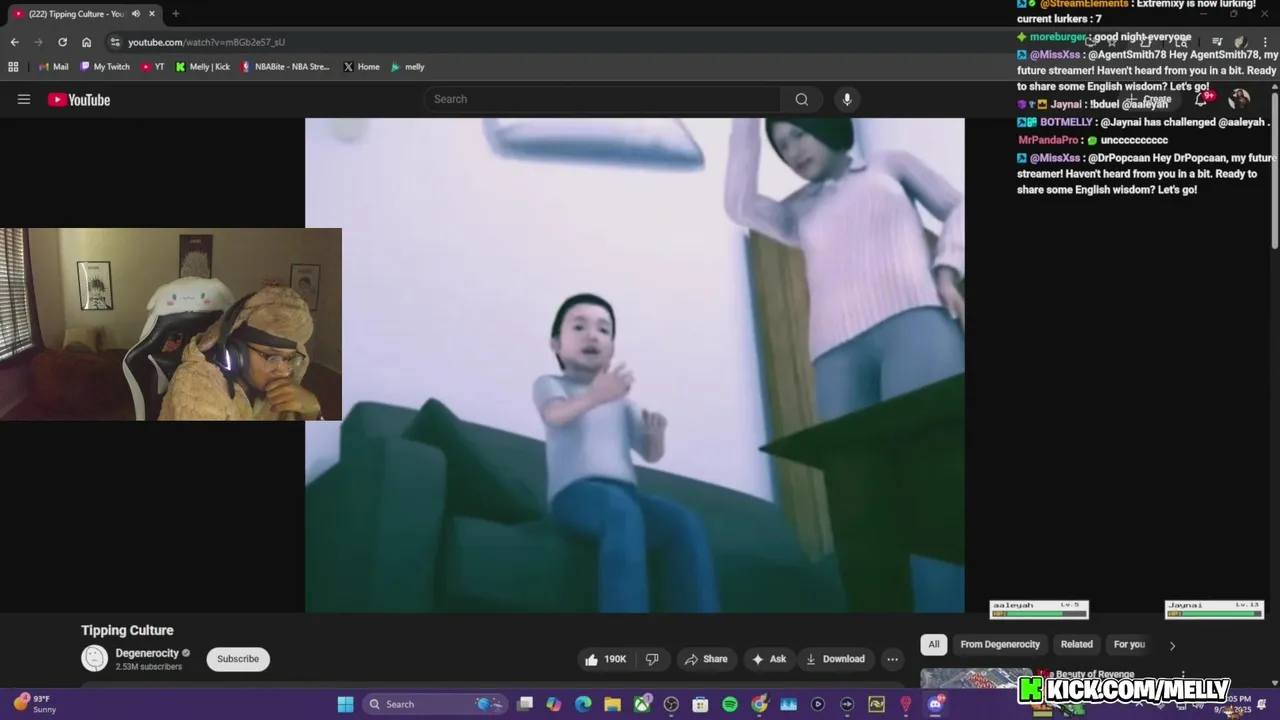
Task: Open the account avatar menu
Action: 1239,98
